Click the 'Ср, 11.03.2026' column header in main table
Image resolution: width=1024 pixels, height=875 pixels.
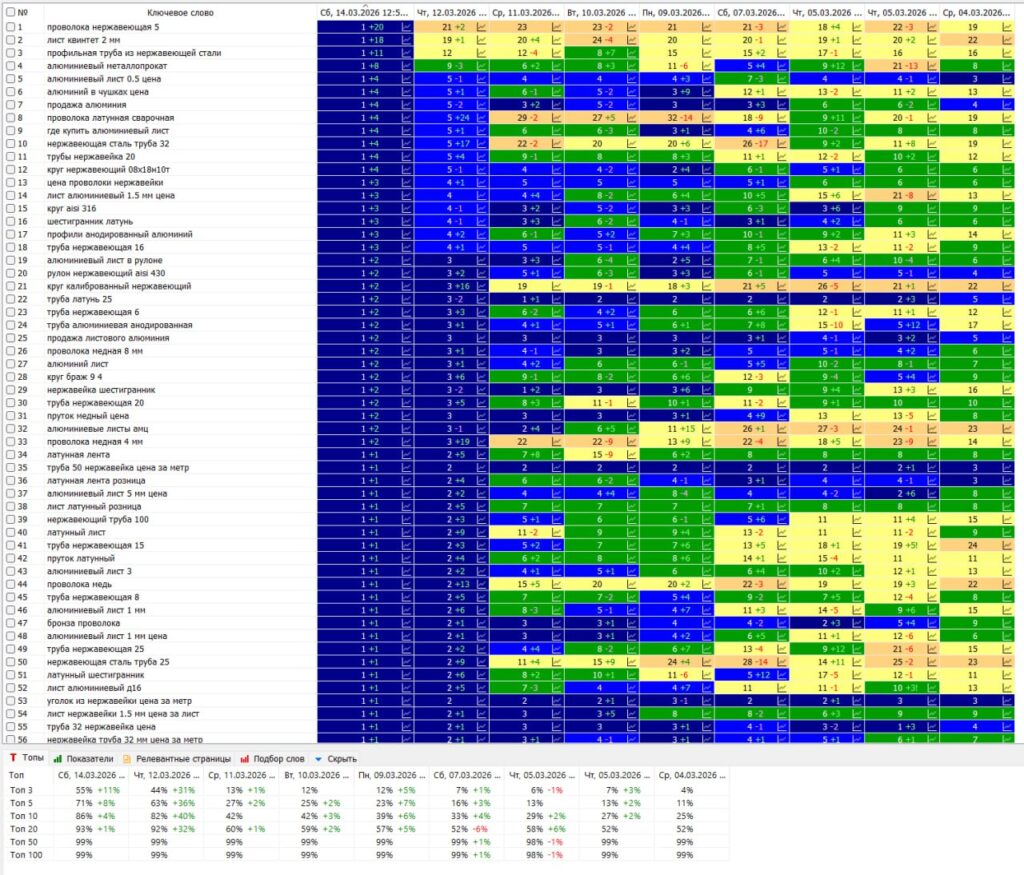tap(526, 12)
